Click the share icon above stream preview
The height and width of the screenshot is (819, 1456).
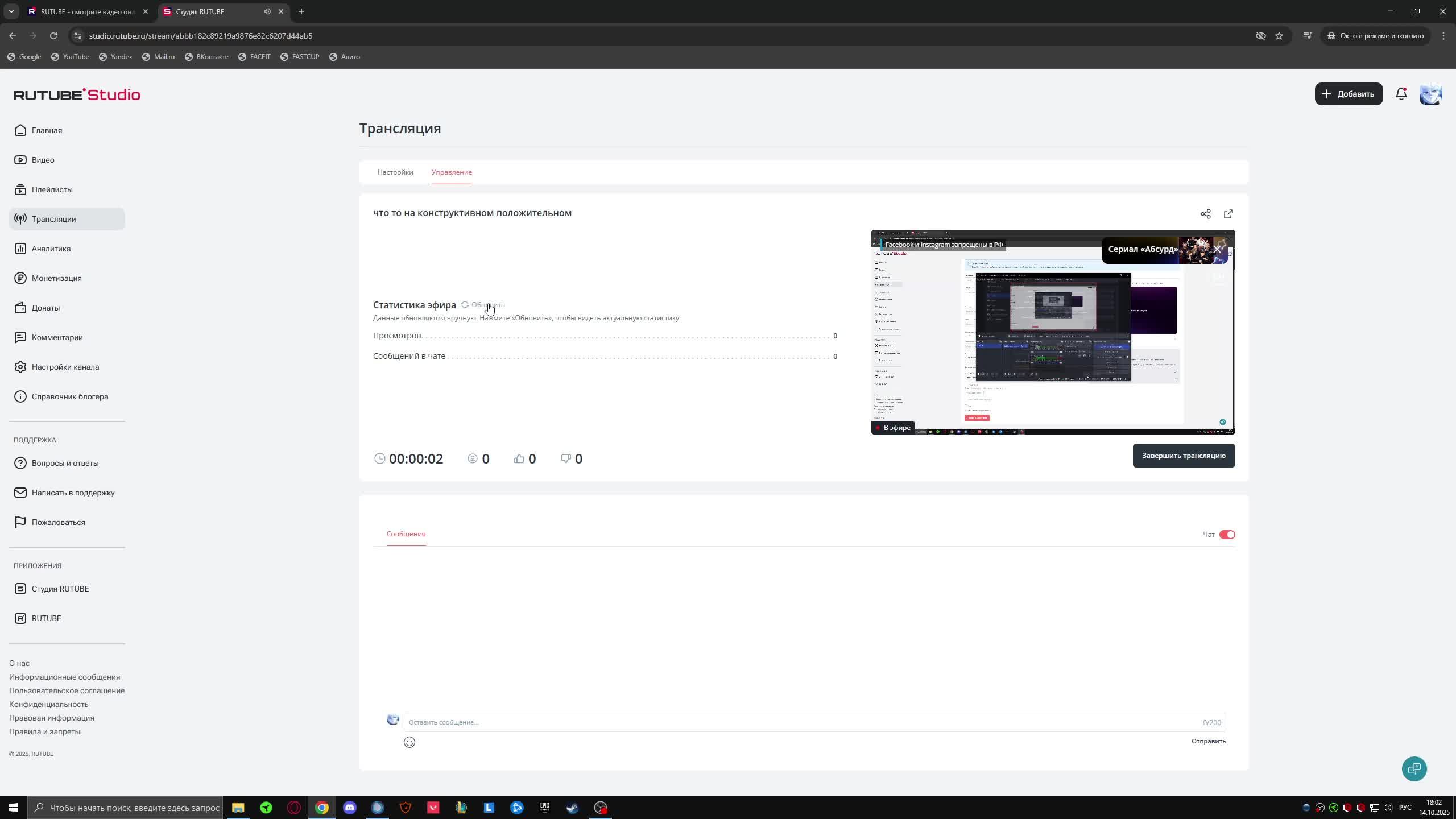tap(1205, 214)
